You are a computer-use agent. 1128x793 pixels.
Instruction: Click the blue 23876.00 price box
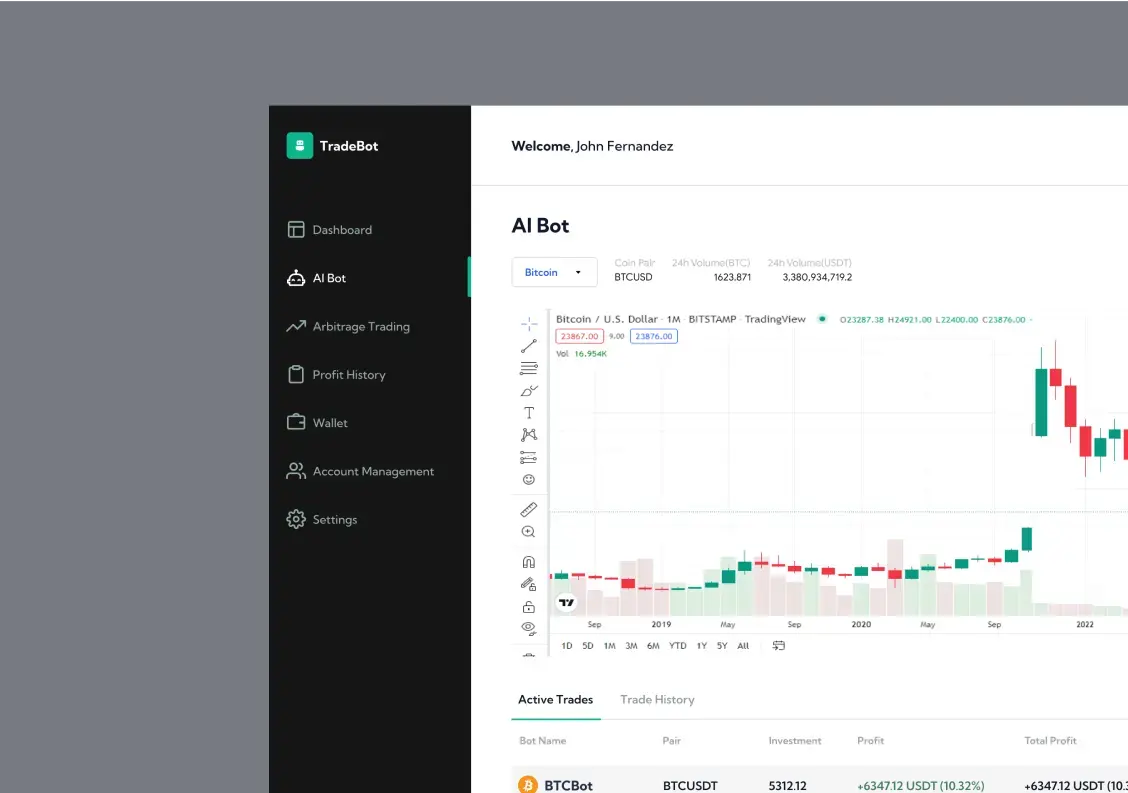[x=654, y=336]
